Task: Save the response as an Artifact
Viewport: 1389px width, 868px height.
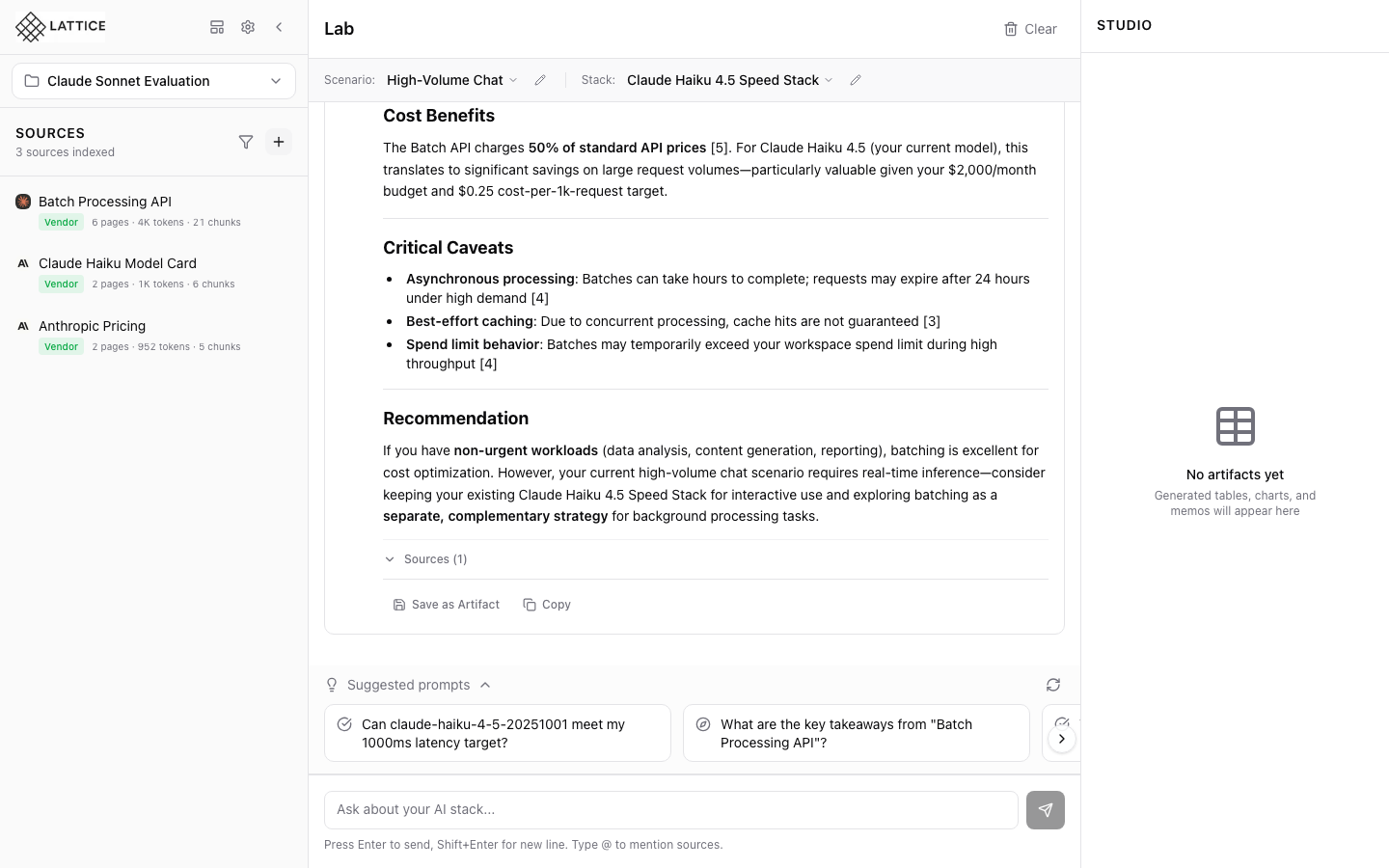Action: [x=447, y=604]
